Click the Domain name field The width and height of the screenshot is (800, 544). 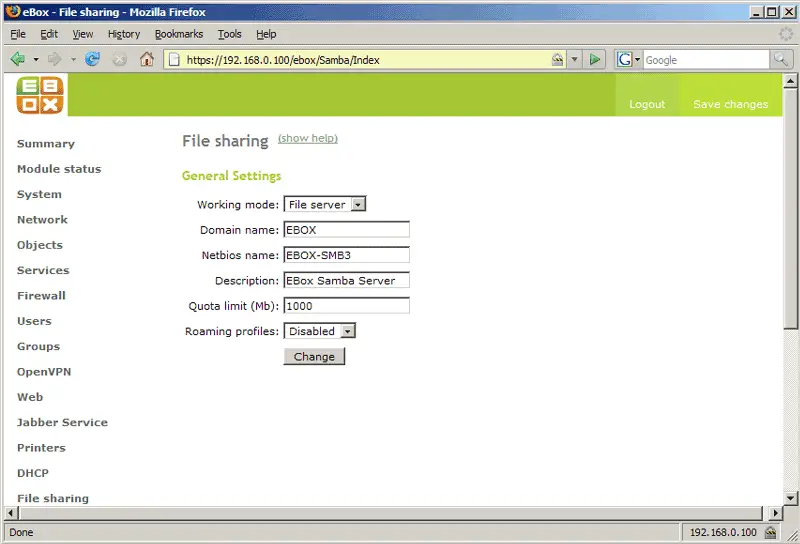pos(346,230)
